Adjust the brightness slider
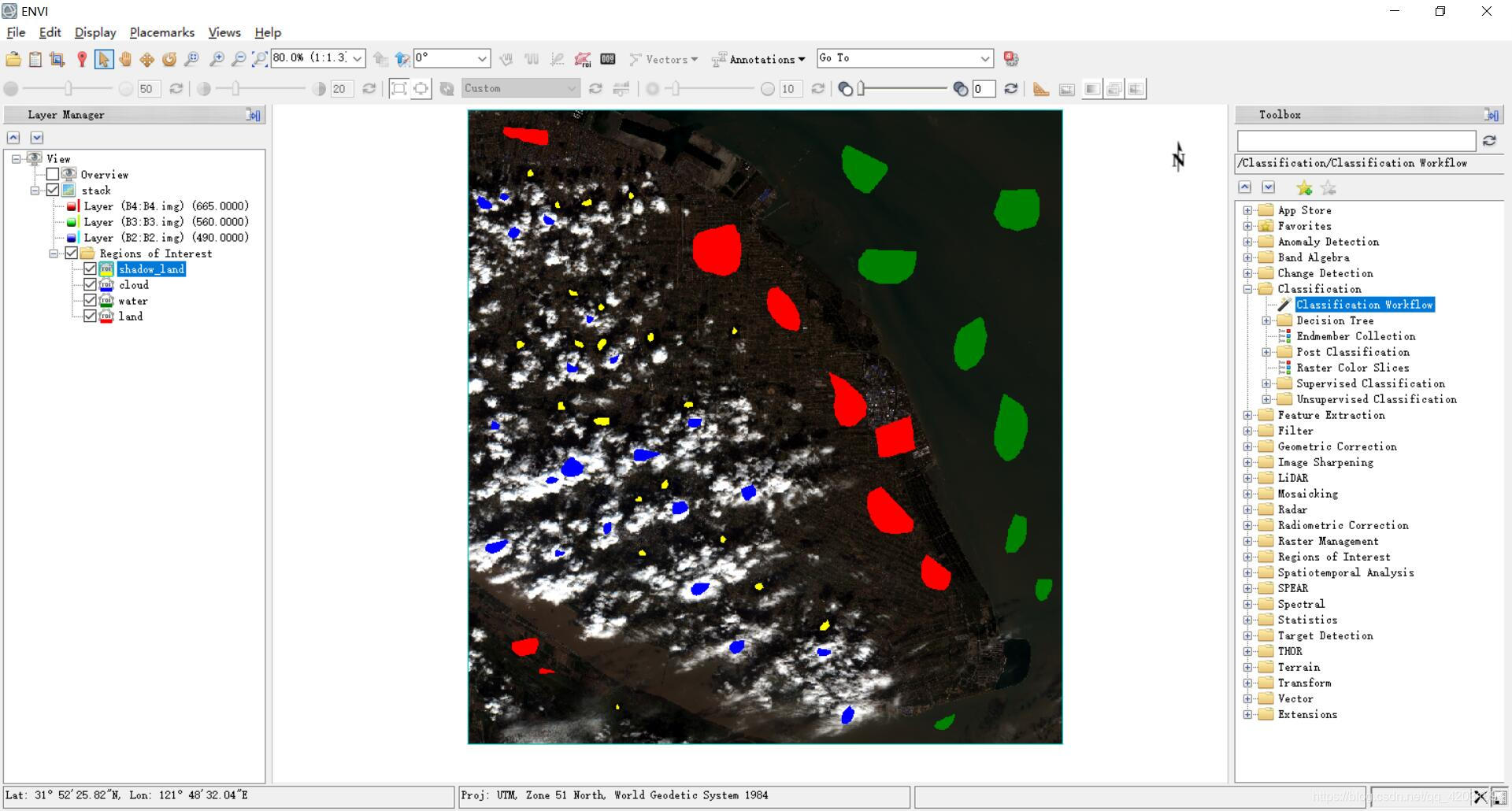The width and height of the screenshot is (1512, 811). coord(69,89)
